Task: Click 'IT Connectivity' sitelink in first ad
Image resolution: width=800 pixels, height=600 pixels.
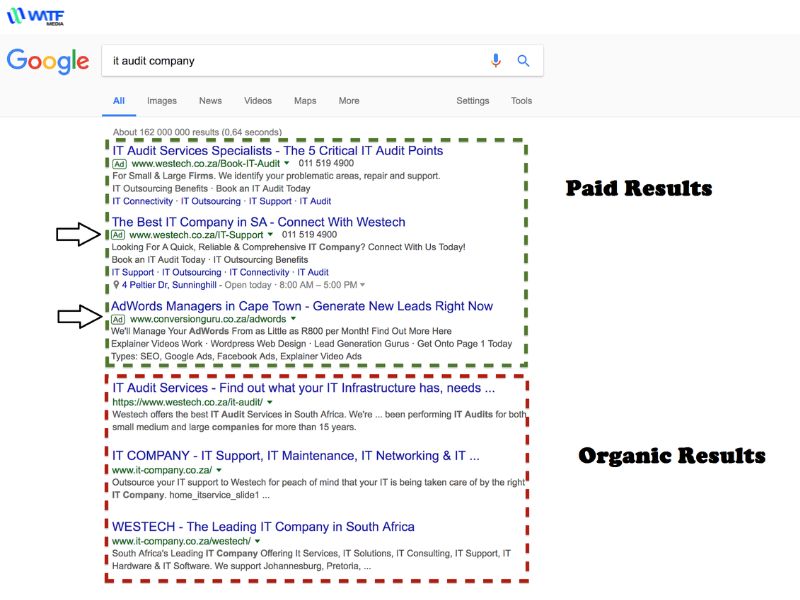Action: click(x=142, y=201)
